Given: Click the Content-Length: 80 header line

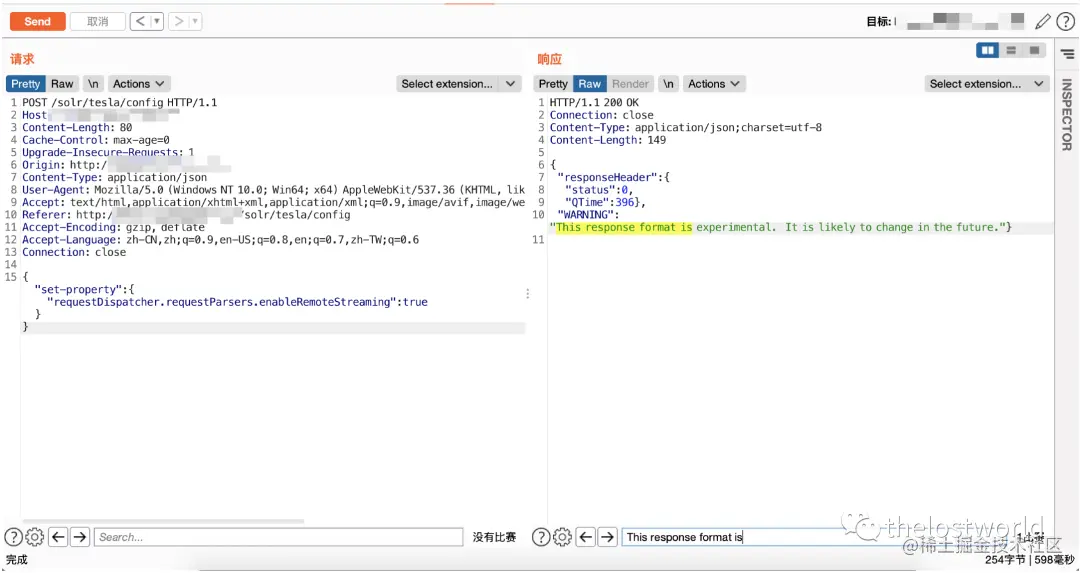Looking at the screenshot, I should 77,127.
